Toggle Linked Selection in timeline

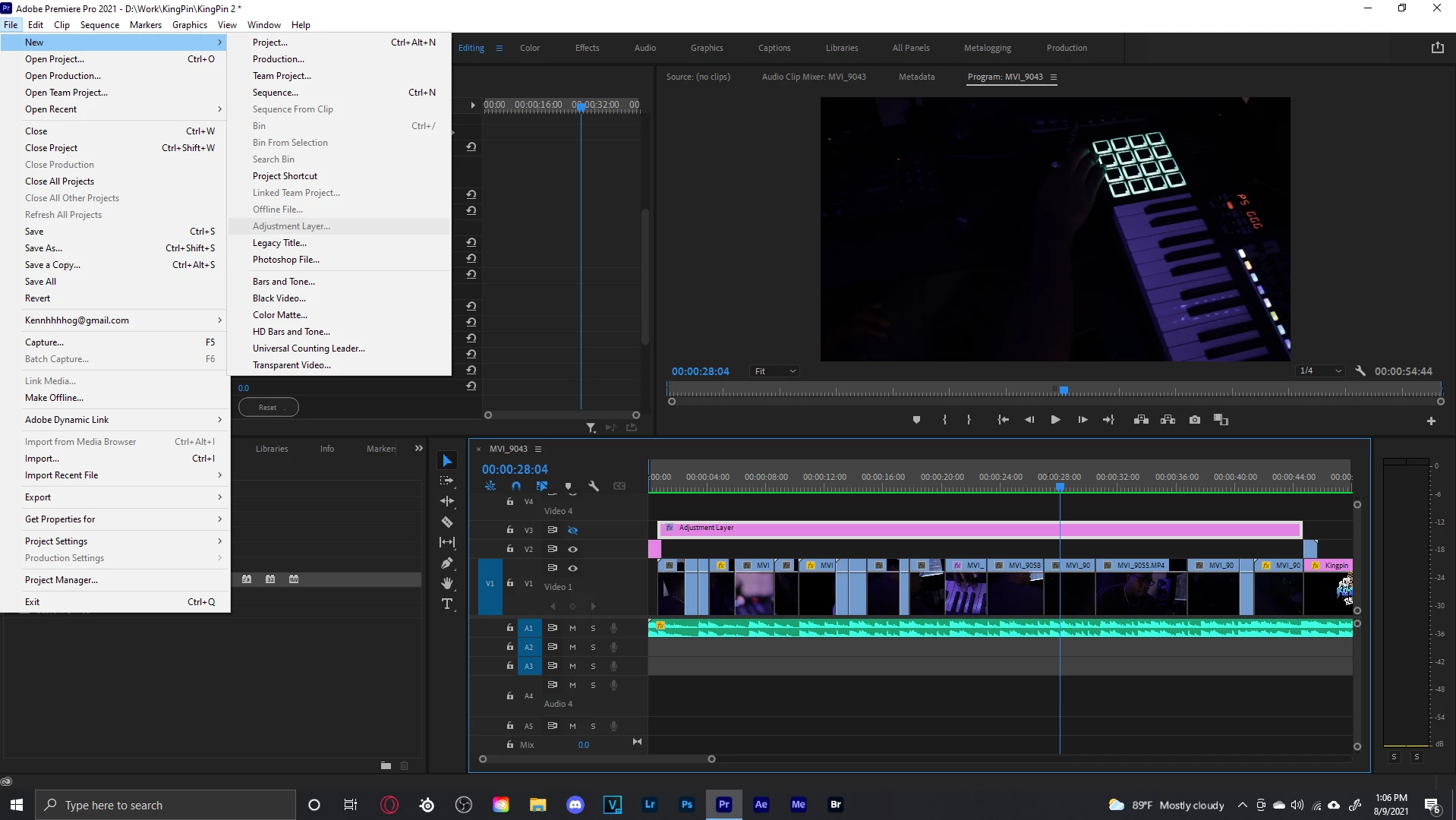542,486
